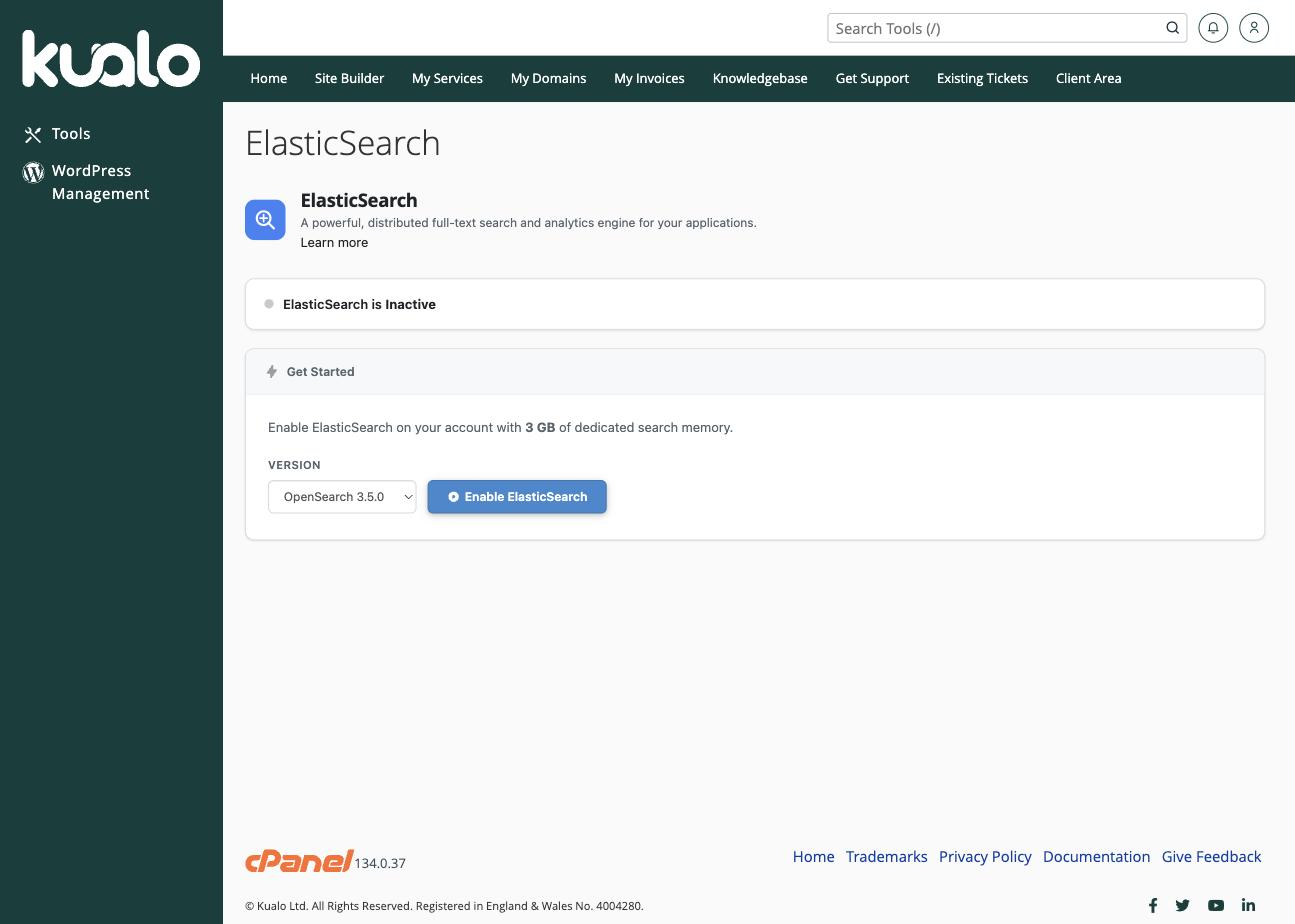Viewport: 1295px width, 924px height.
Task: Click the ElasticSearch page title
Action: pos(343,143)
